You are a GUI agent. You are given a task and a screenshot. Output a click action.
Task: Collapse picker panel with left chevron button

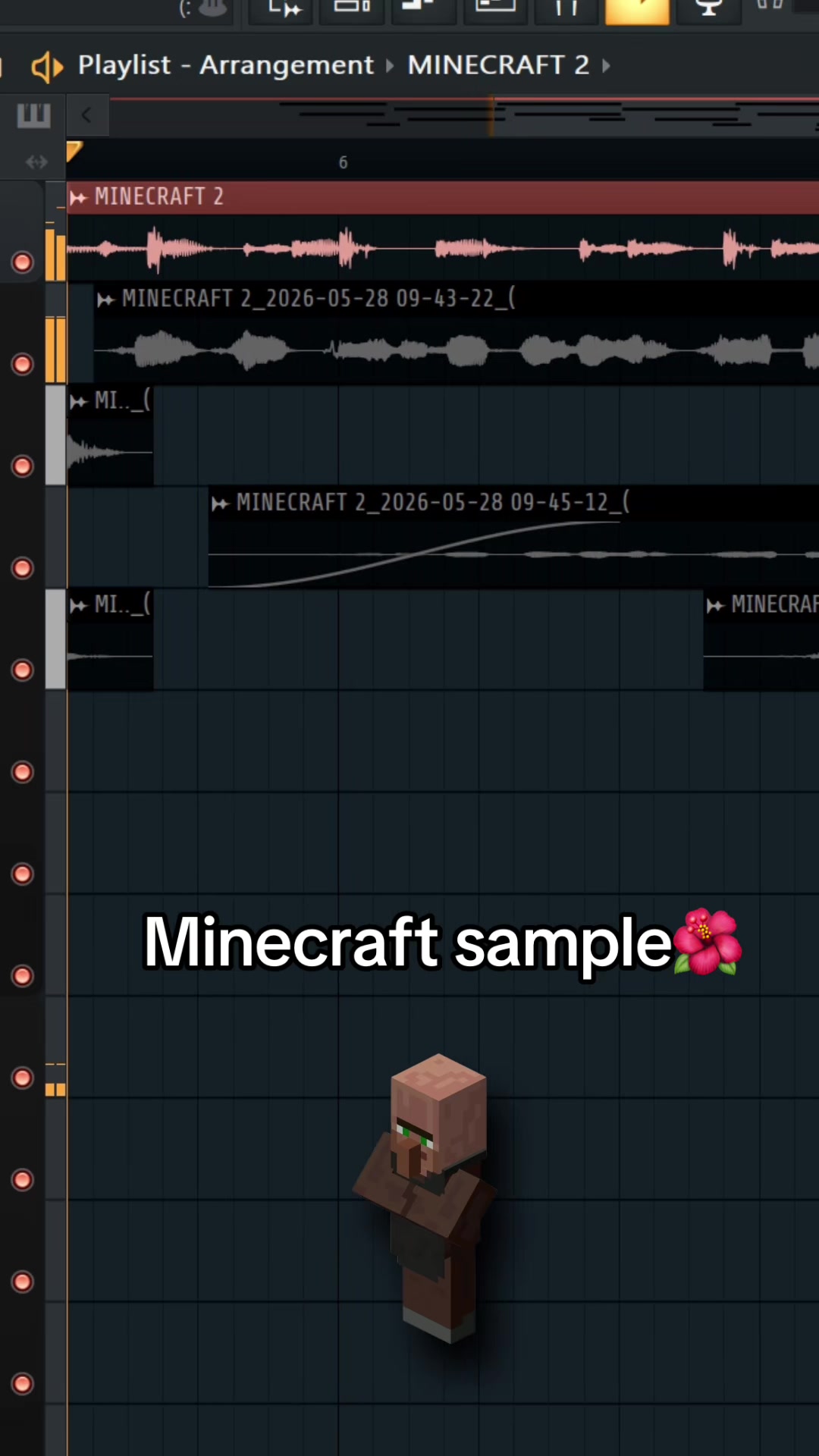[86, 115]
